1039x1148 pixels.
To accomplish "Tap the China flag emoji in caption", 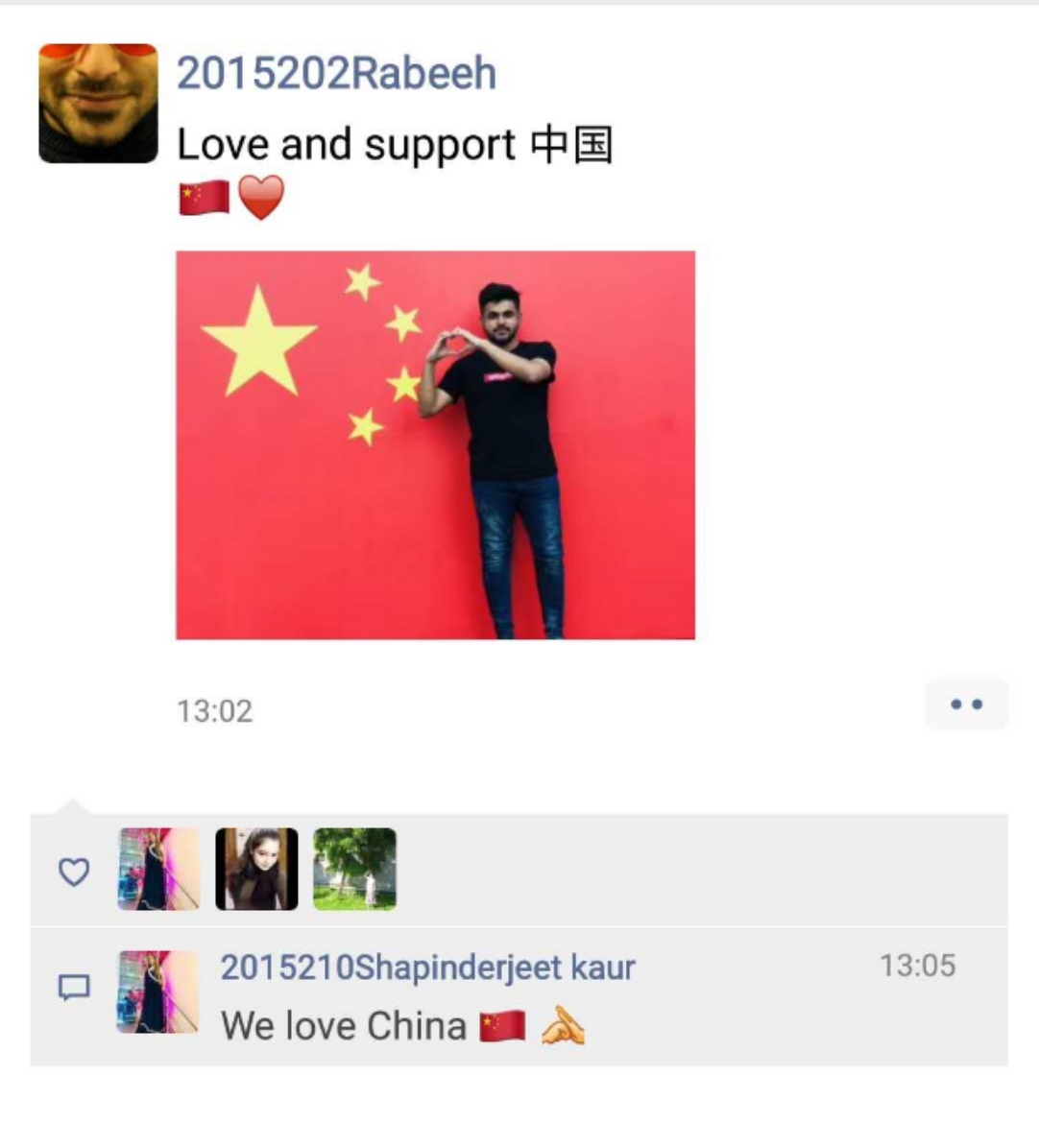I will pyautogui.click(x=205, y=199).
